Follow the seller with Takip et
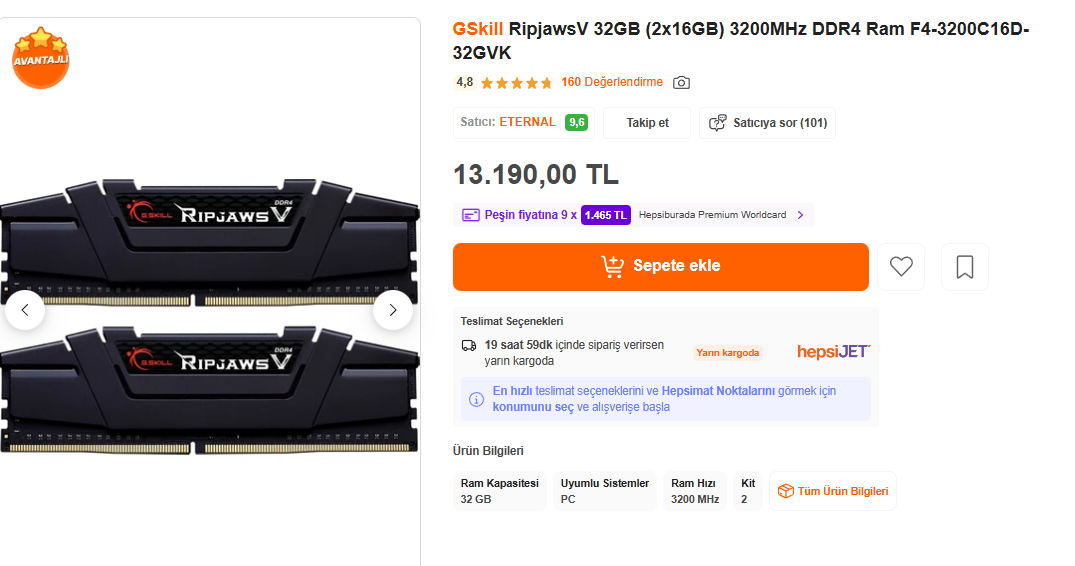Screen dimensions: 1075x566 647,123
